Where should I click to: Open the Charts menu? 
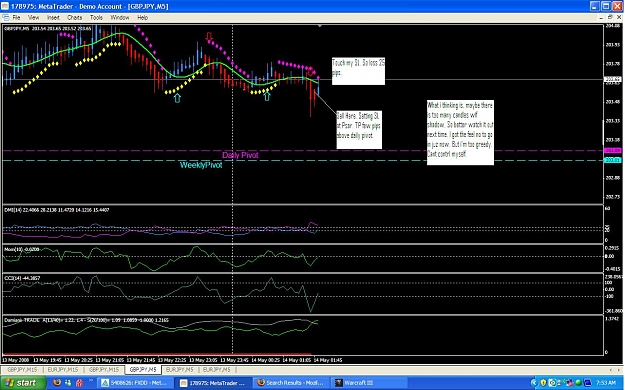coord(75,18)
